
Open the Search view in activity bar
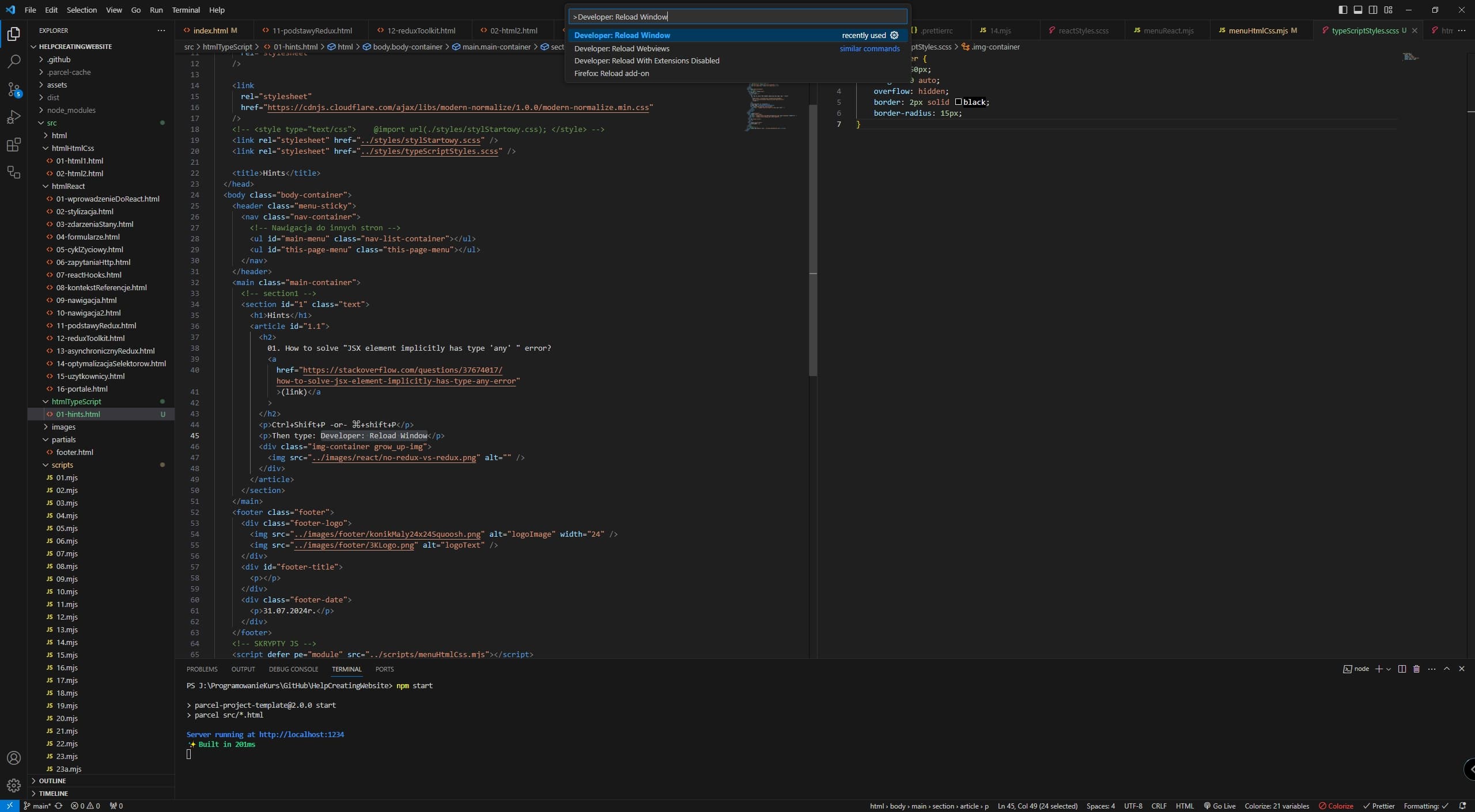click(x=14, y=61)
